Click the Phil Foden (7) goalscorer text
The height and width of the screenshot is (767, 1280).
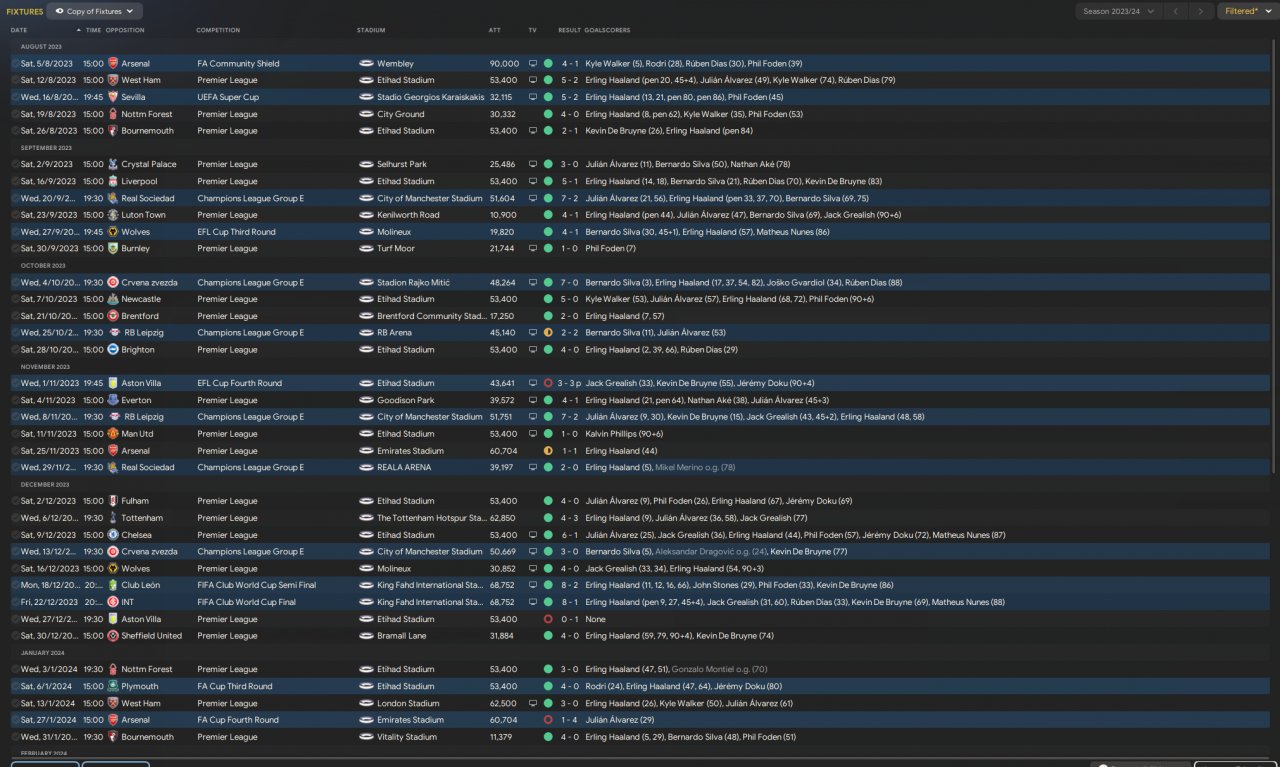609,248
